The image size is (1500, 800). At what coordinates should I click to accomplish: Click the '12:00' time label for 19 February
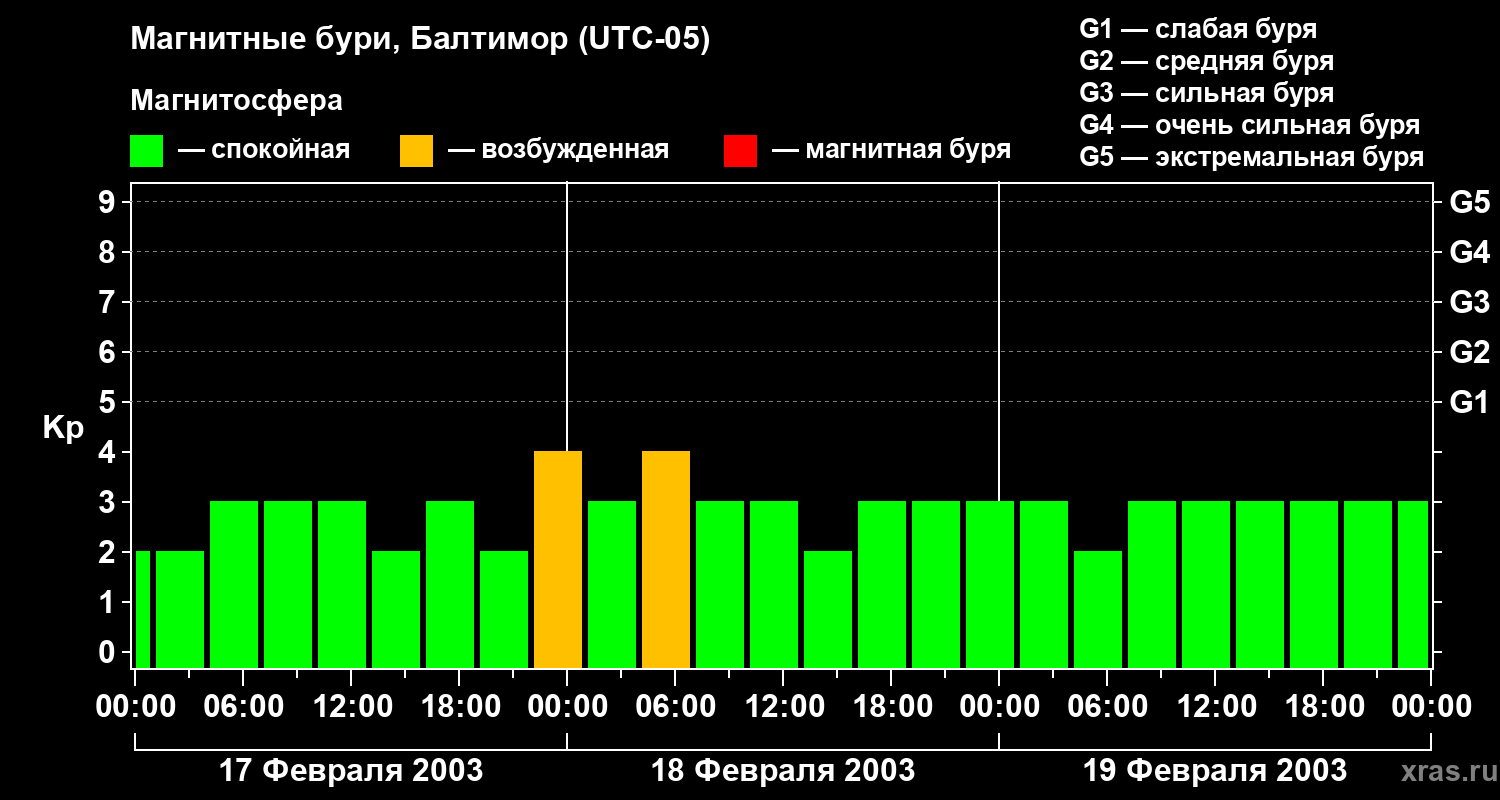[1215, 706]
